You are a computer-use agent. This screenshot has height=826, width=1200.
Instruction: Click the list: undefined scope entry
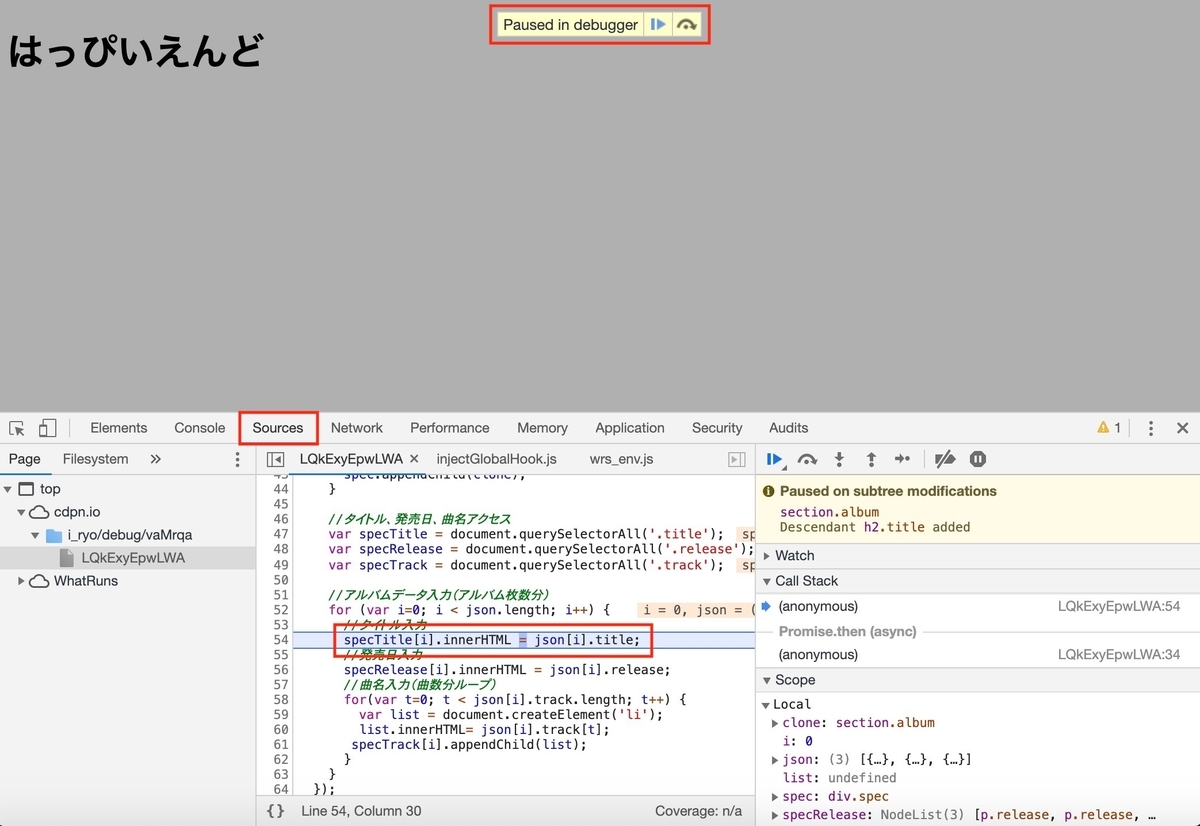839,778
